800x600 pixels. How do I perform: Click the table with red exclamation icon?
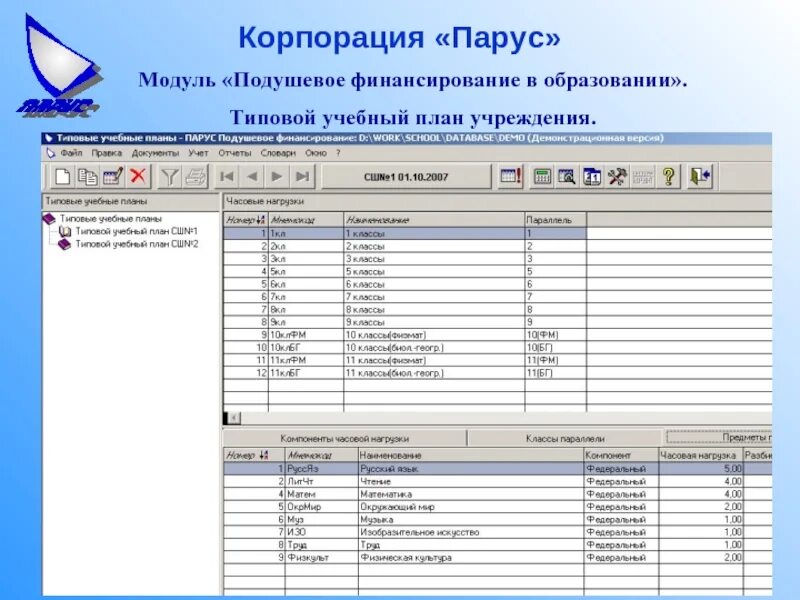[x=511, y=177]
